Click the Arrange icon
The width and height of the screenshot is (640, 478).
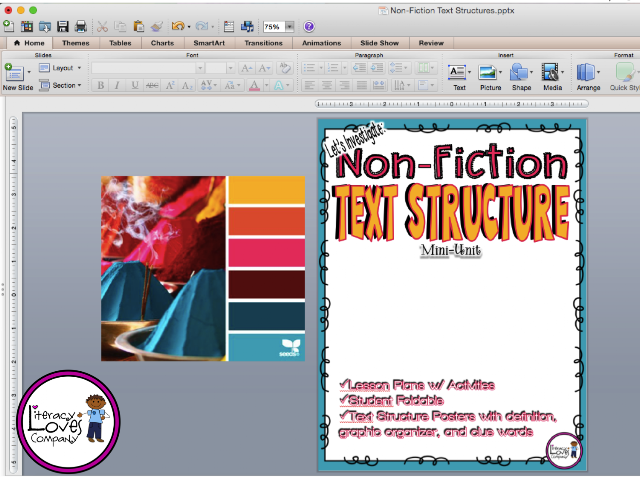click(588, 77)
